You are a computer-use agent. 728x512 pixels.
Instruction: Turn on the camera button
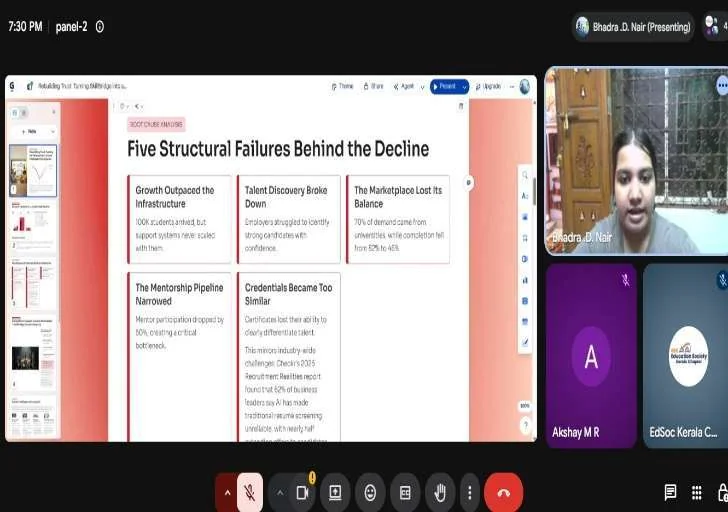[x=303, y=493]
